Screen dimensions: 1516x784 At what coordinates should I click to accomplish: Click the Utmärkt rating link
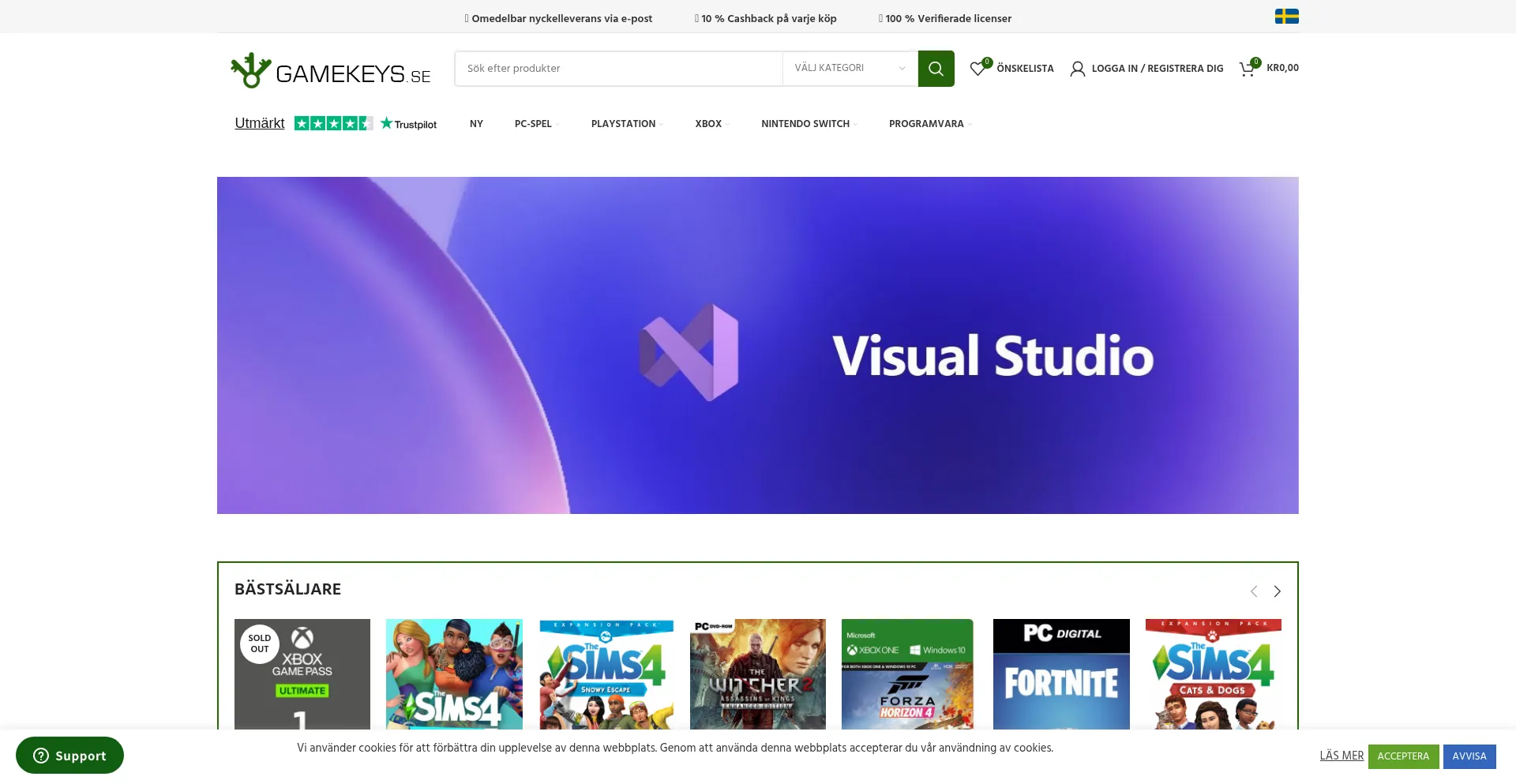click(x=260, y=123)
